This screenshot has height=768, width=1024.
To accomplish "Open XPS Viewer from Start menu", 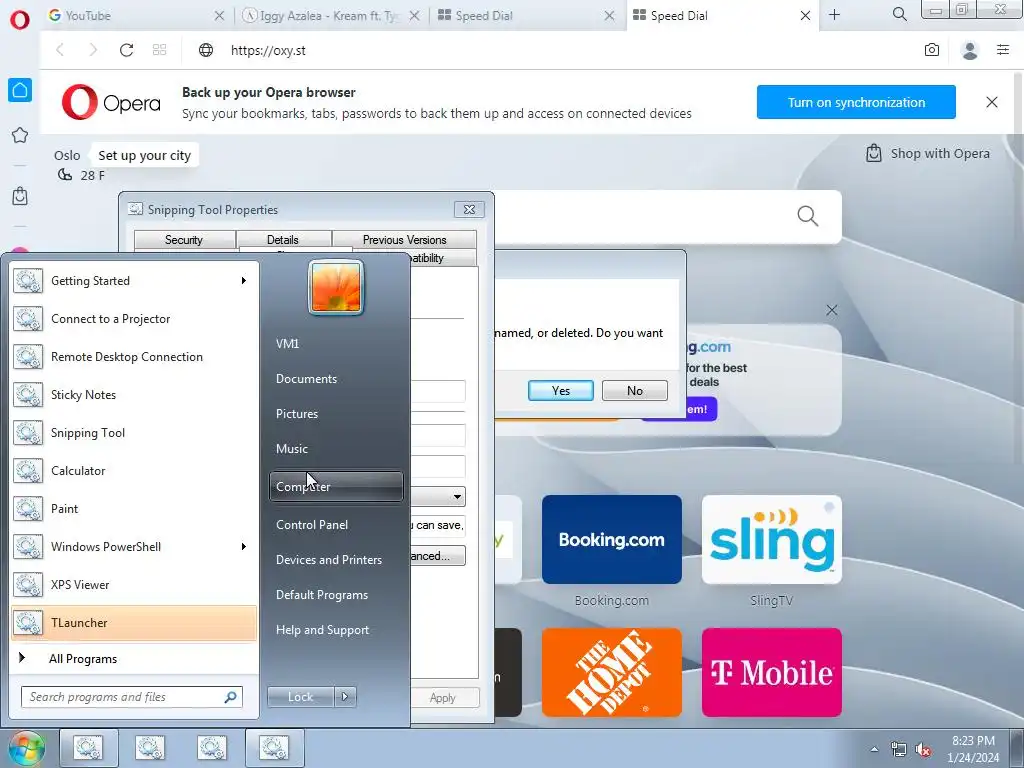I will (134, 584).
